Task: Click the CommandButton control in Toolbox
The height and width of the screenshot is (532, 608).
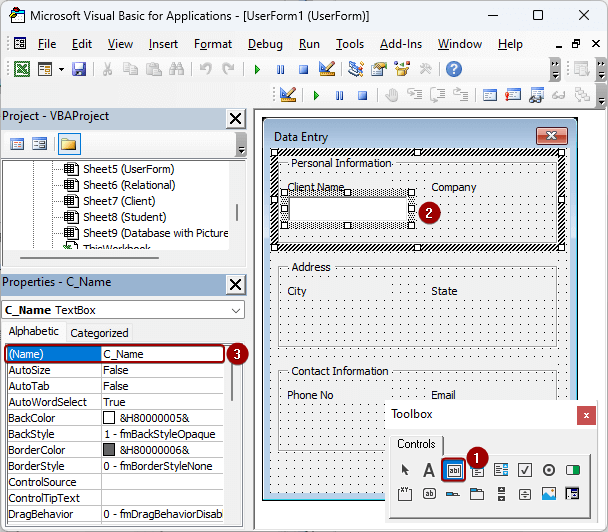Action: coord(429,493)
